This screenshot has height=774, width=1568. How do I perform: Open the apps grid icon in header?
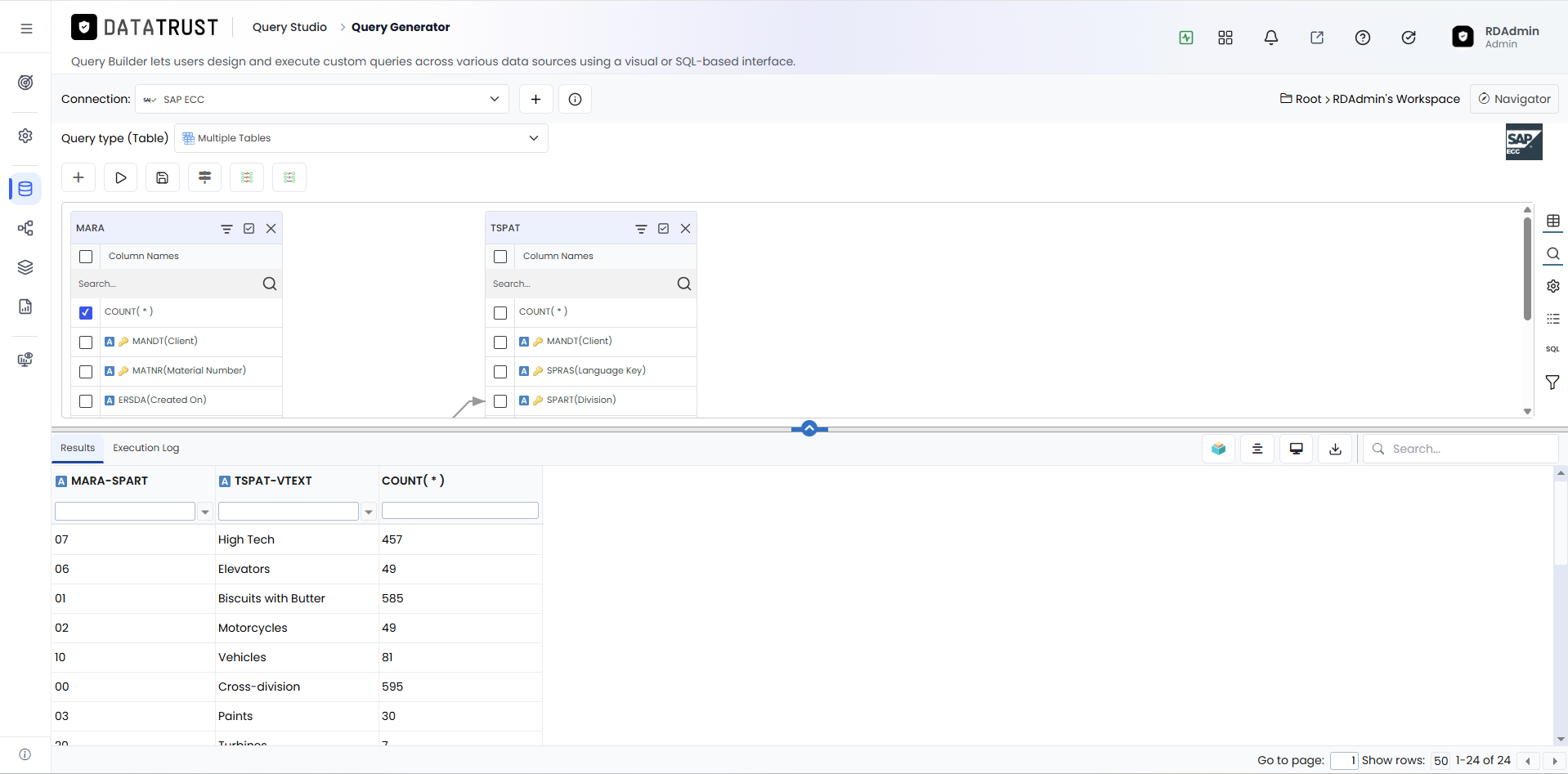[1225, 38]
